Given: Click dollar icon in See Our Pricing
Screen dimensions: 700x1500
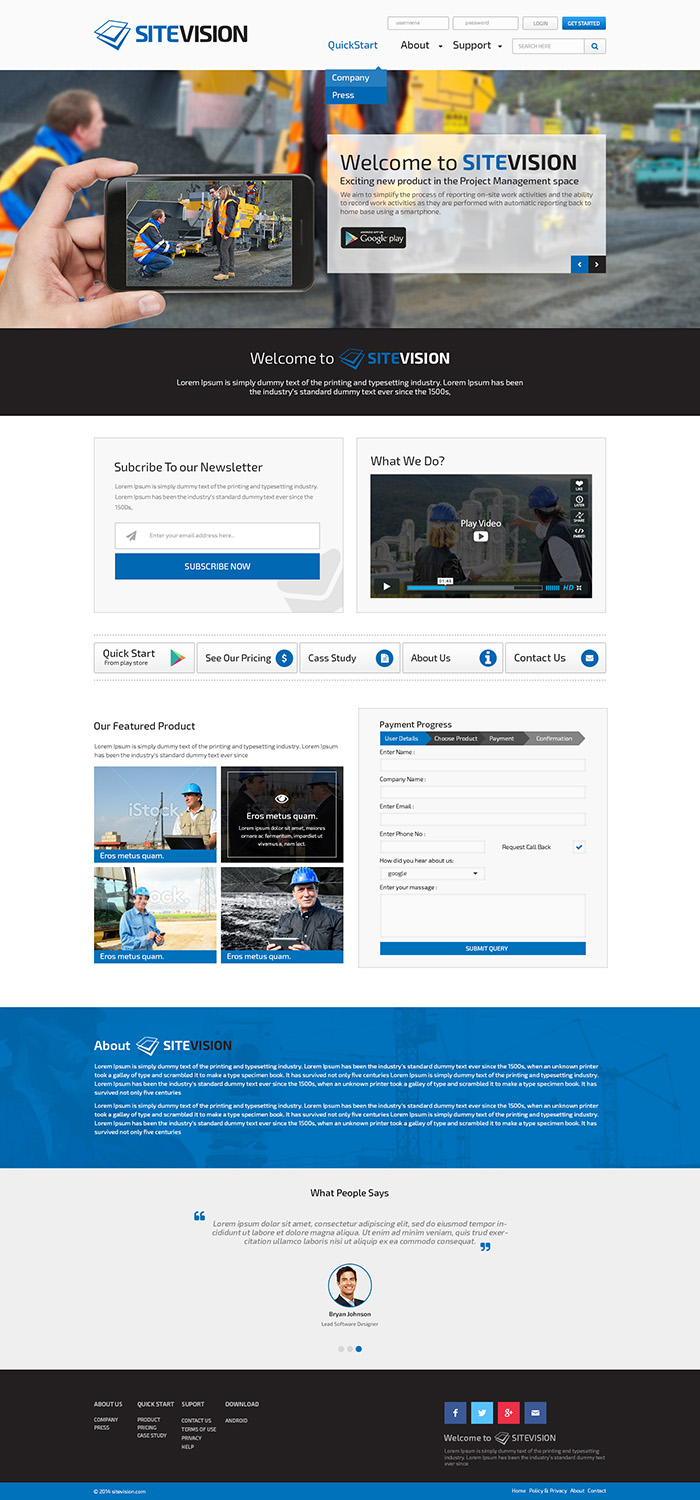Looking at the screenshot, I should pyautogui.click(x=284, y=658).
